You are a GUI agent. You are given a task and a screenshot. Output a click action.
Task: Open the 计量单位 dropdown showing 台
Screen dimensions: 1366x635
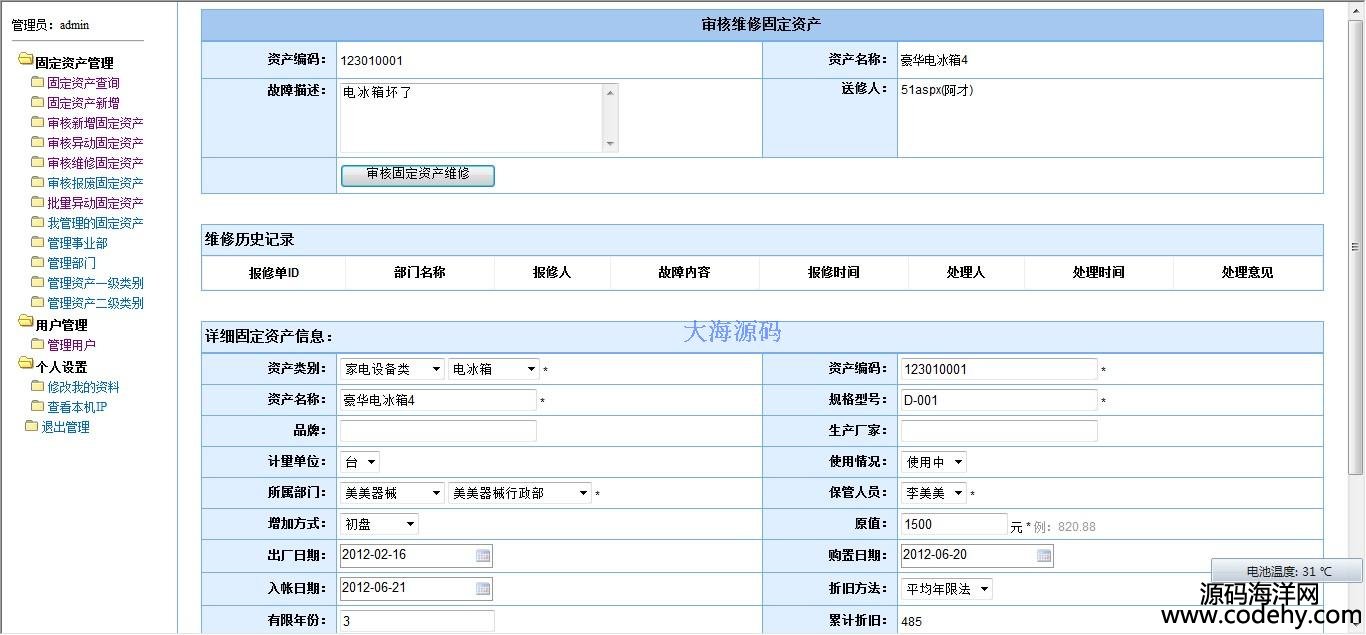point(360,462)
